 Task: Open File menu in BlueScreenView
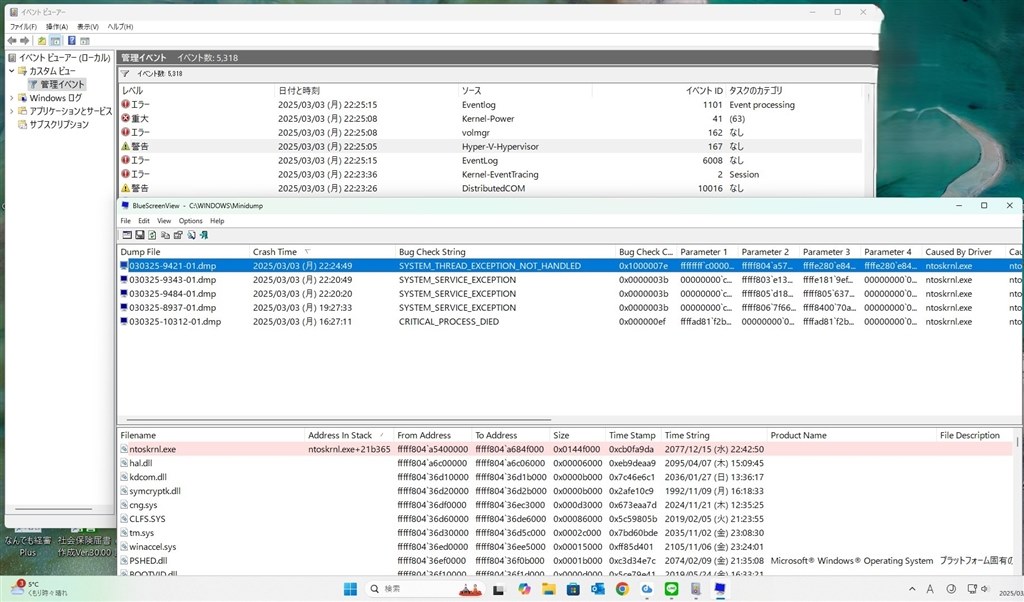tap(125, 221)
